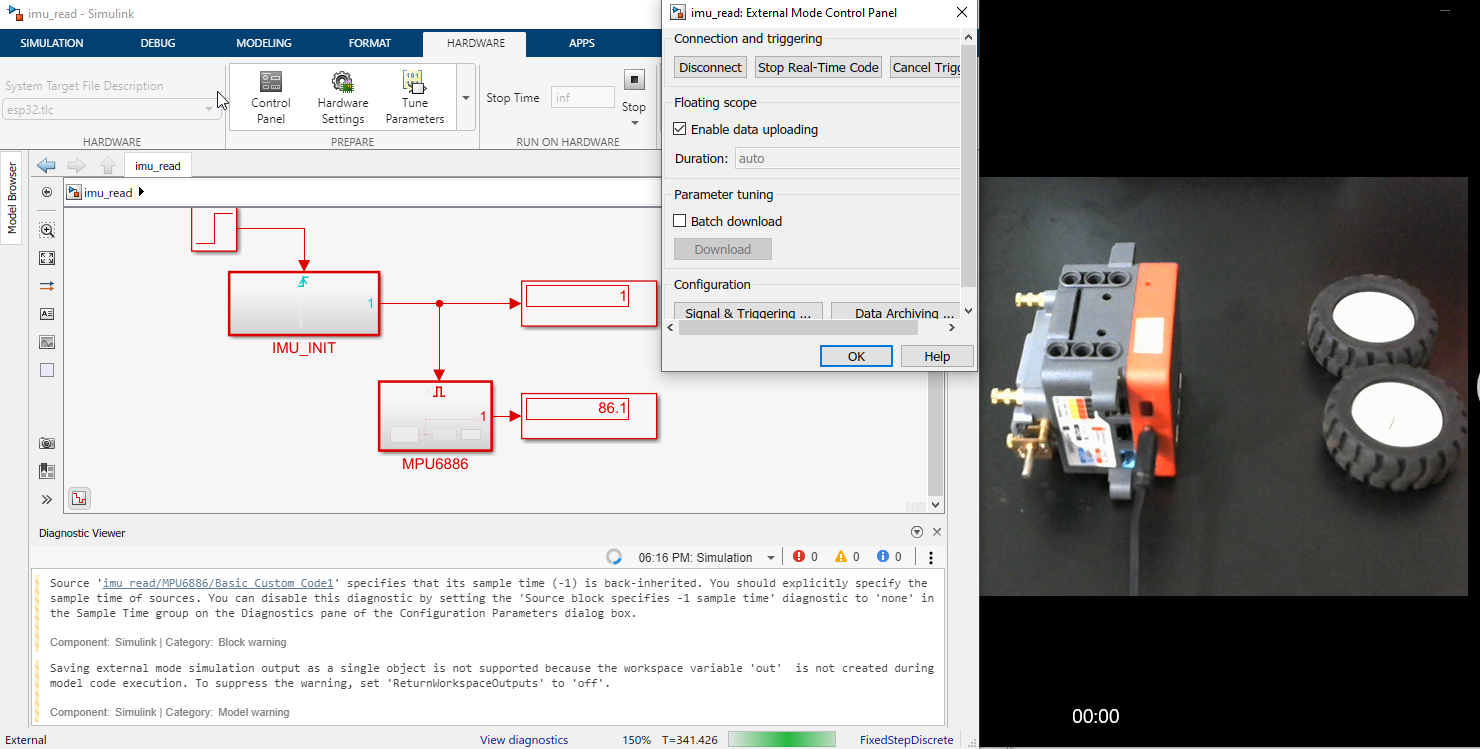Click the up-to-parent arrow
This screenshot has height=749, width=1480.
108,165
